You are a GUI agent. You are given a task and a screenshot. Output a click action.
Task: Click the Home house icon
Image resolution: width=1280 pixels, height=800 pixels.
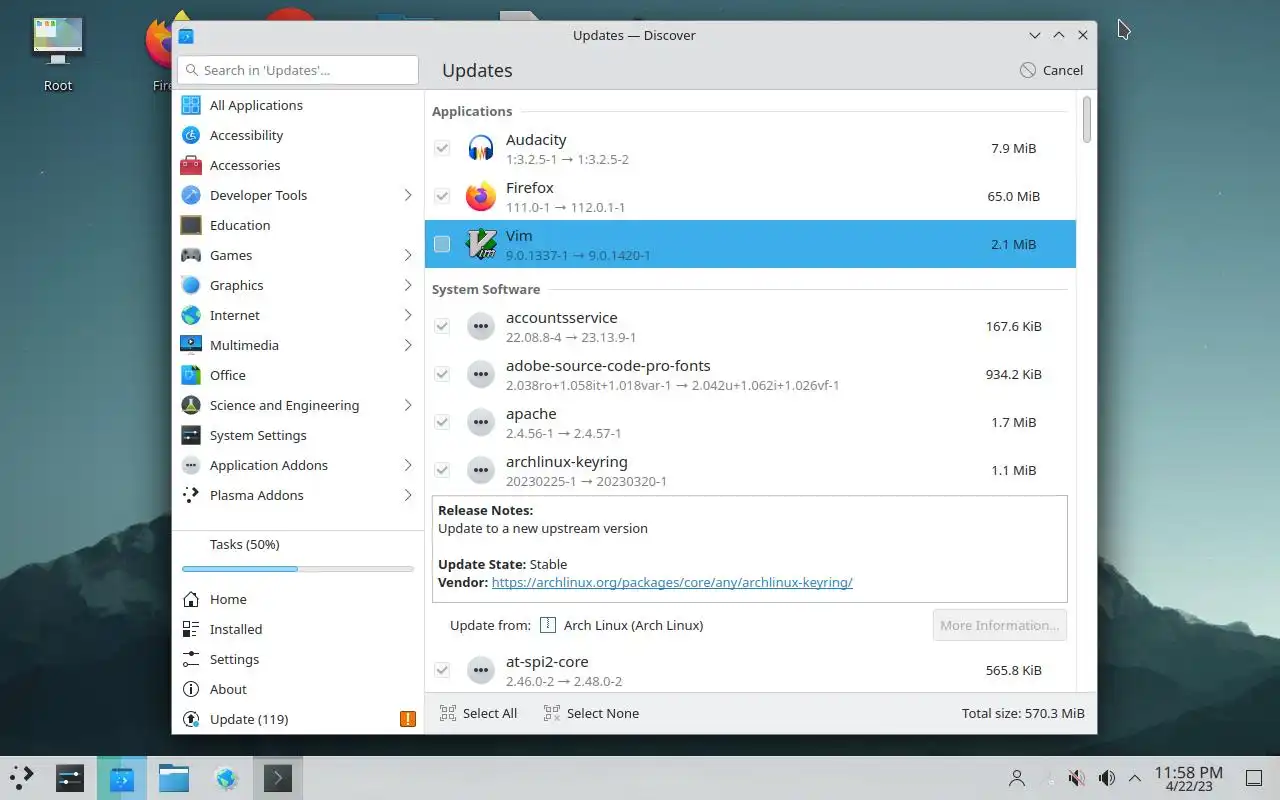(191, 599)
